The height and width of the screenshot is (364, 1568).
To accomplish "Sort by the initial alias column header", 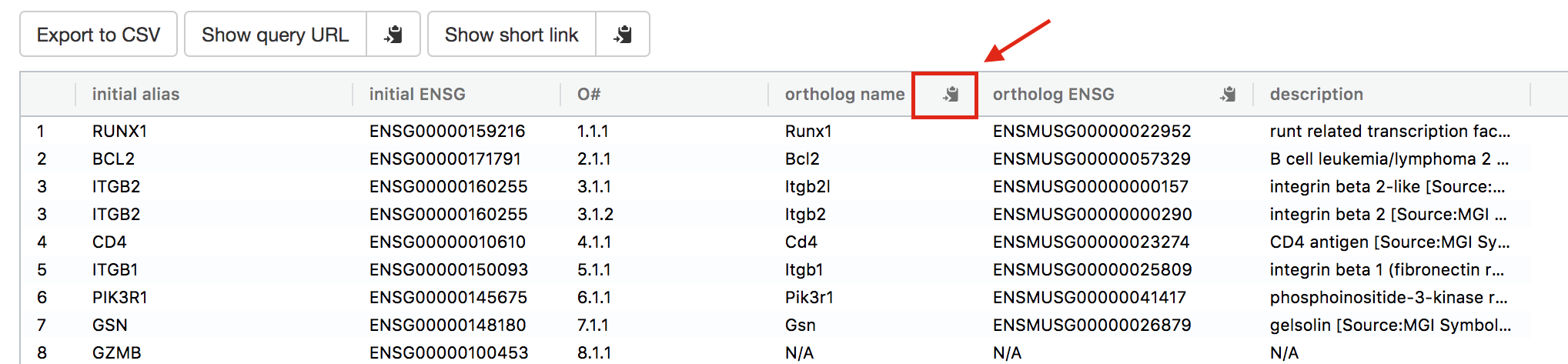I will [x=135, y=95].
